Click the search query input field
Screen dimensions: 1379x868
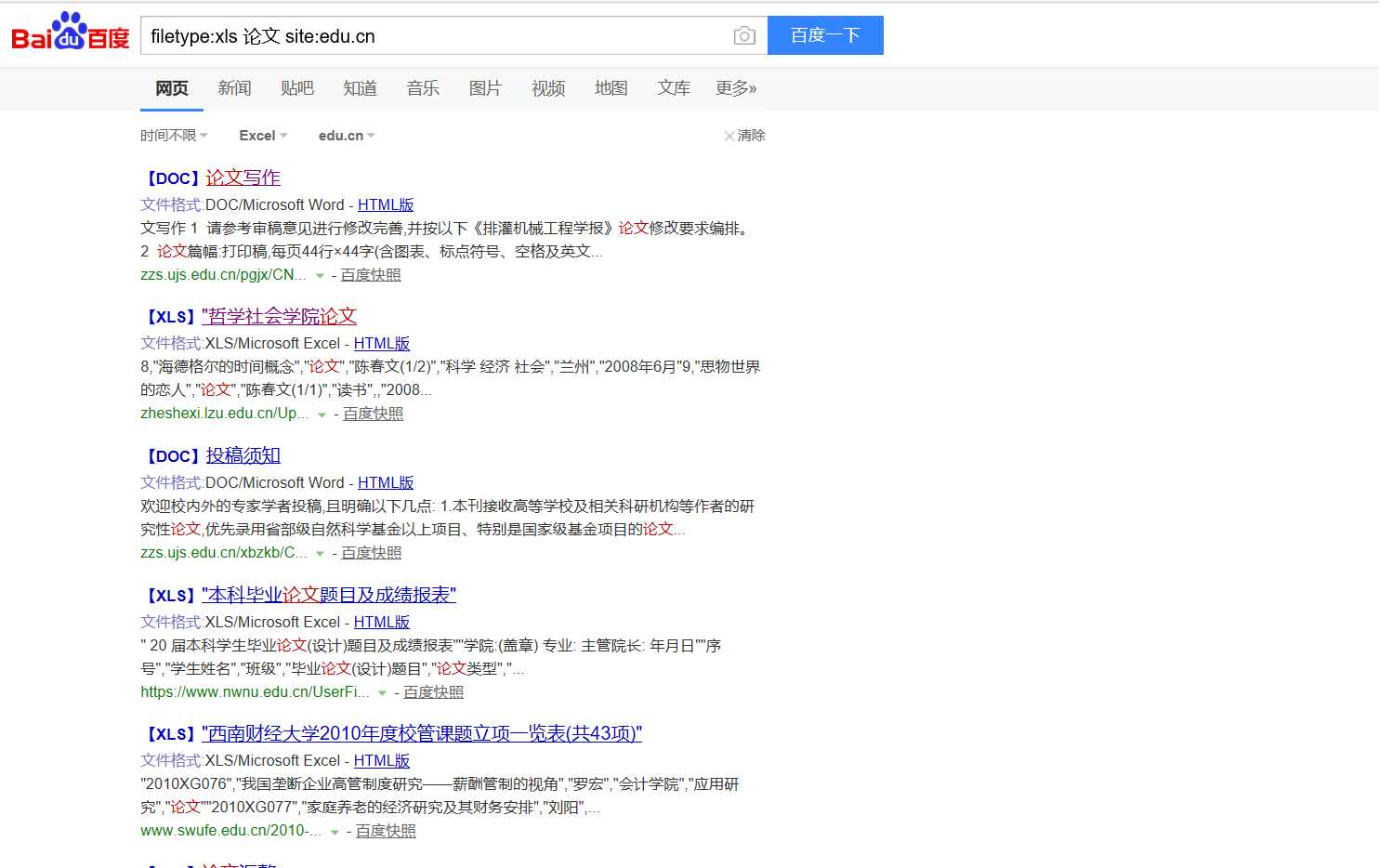pyautogui.click(x=437, y=36)
